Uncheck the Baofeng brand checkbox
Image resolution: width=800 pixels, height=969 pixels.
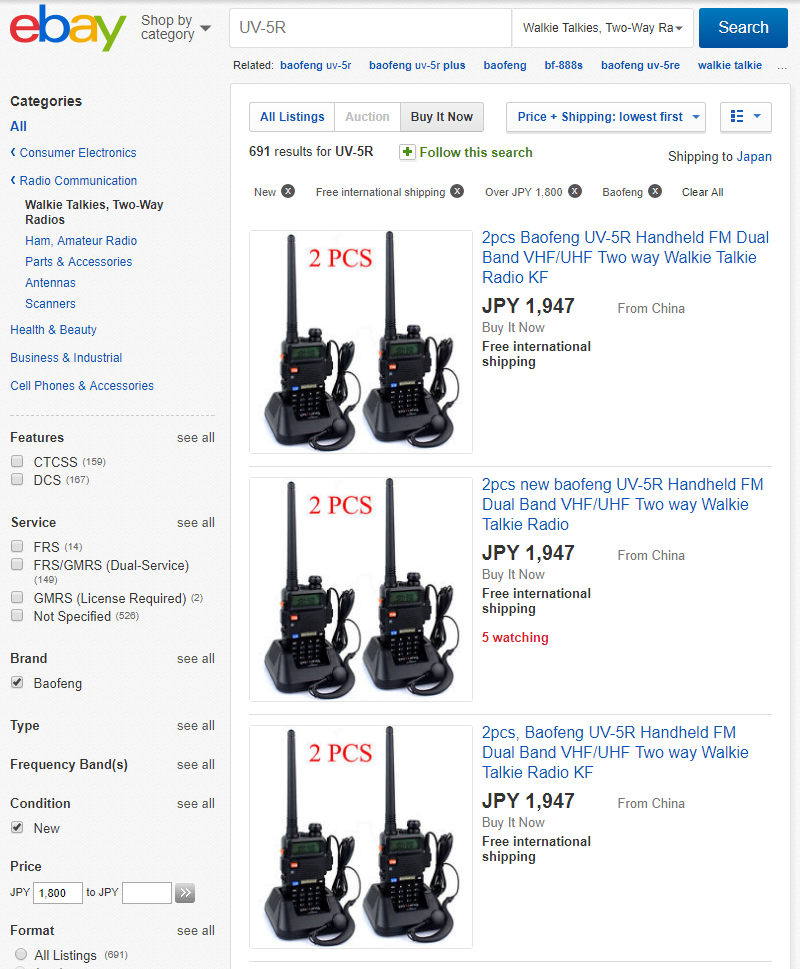point(17,682)
